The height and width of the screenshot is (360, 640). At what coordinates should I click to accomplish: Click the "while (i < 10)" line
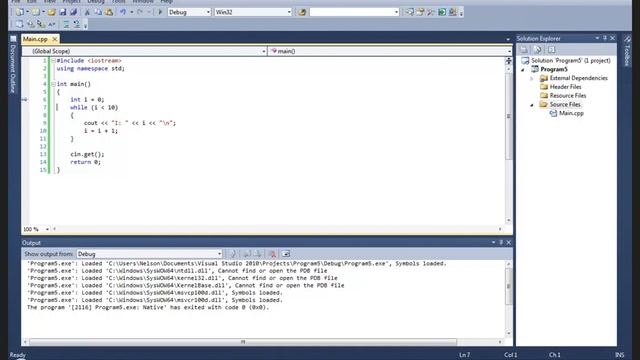pyautogui.click(x=94, y=108)
